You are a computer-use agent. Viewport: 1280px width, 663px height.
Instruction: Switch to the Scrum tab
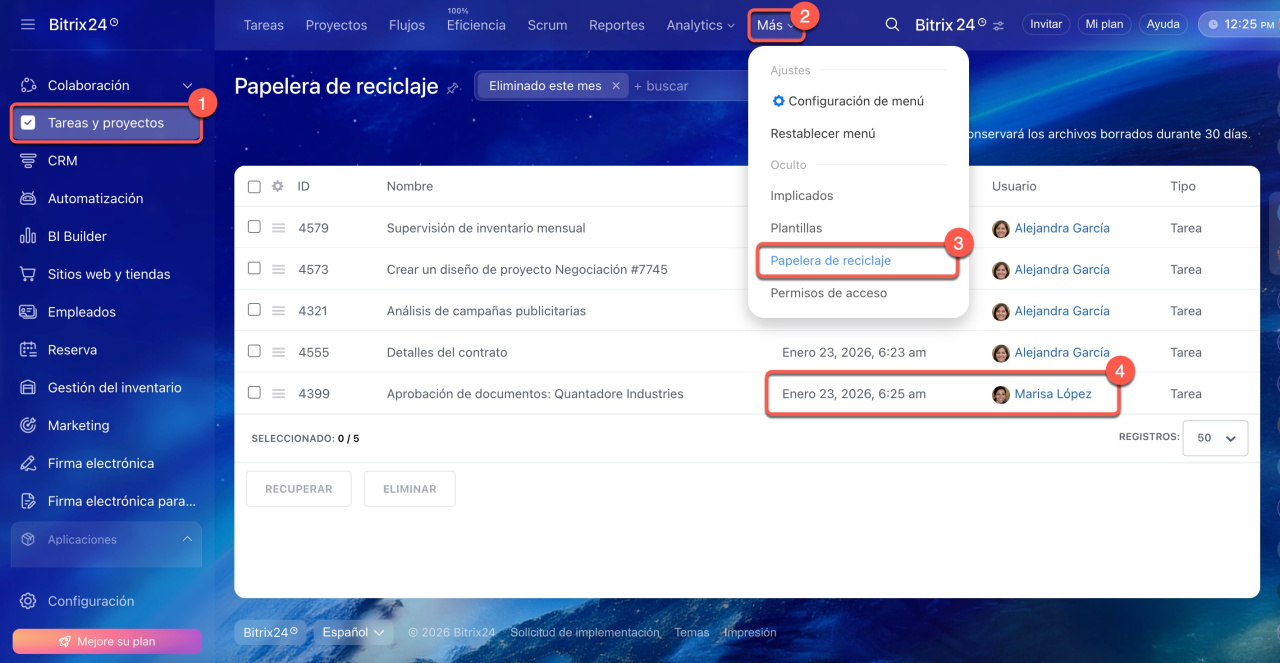click(547, 25)
